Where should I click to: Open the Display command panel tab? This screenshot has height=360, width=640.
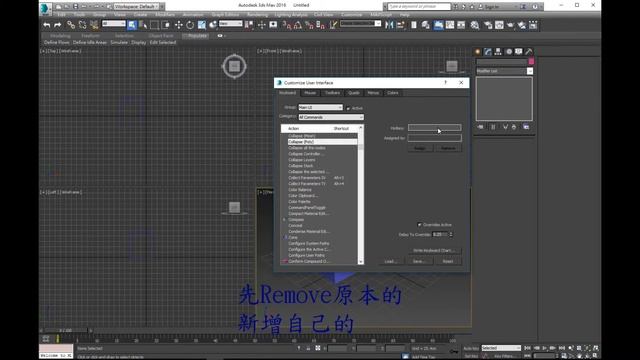(x=518, y=51)
